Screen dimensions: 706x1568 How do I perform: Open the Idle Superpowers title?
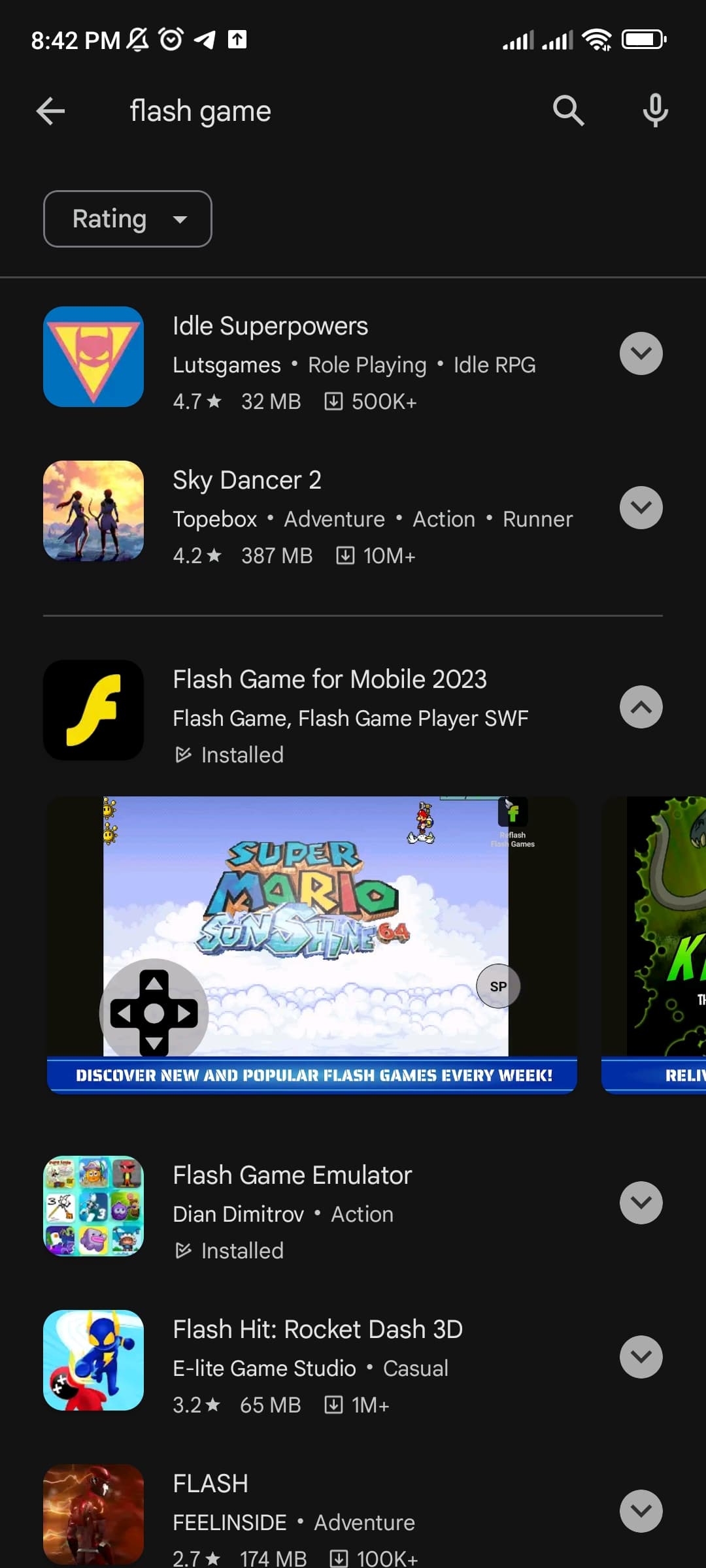pyautogui.click(x=270, y=326)
